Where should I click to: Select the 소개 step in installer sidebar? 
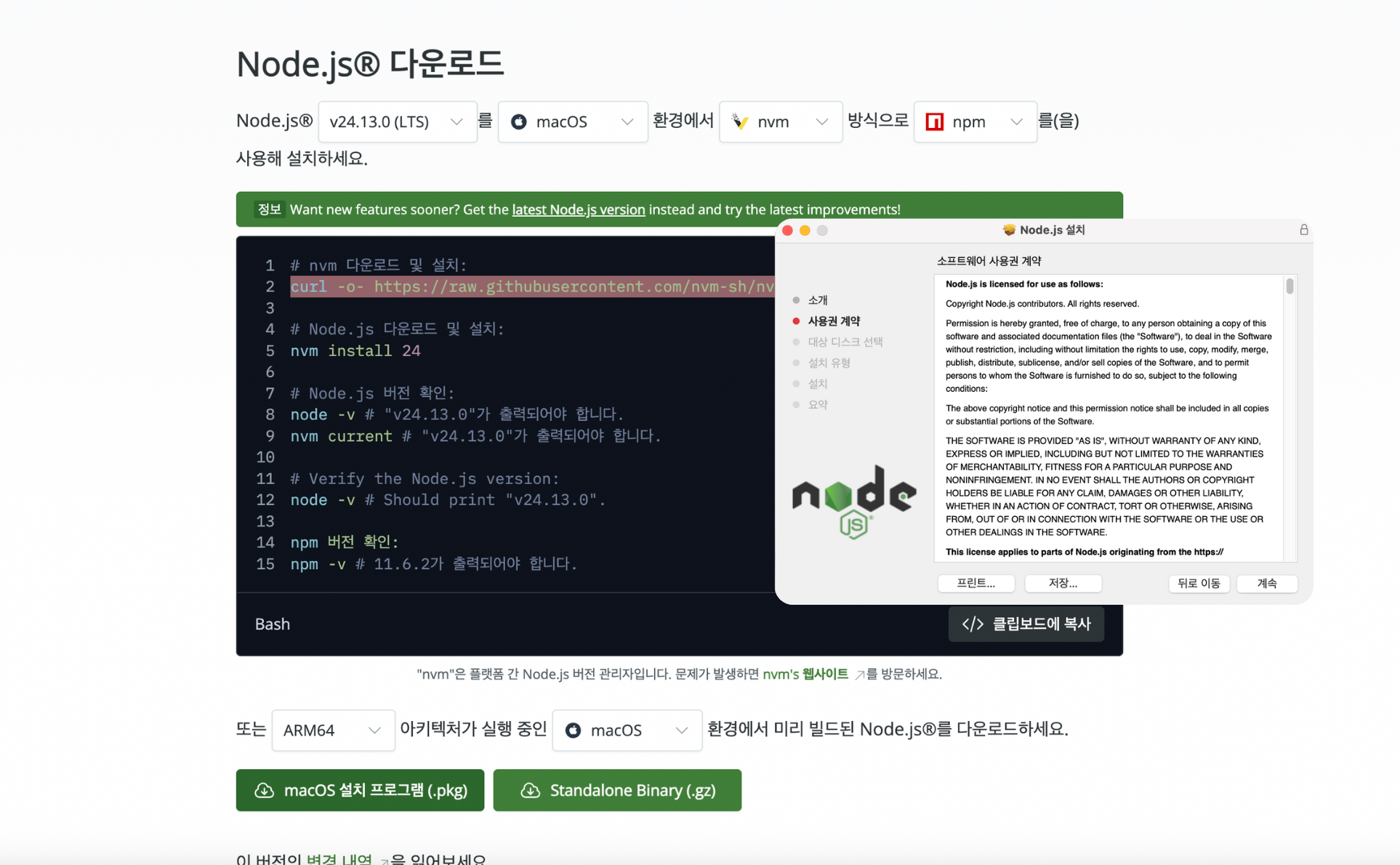click(818, 300)
